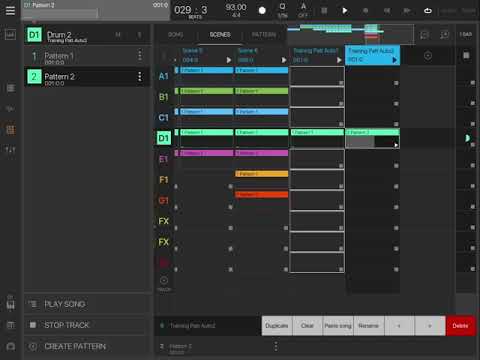This screenshot has height=360, width=480.
Task: Select Pattern 2 in the pattern list
Action: (x=87, y=77)
